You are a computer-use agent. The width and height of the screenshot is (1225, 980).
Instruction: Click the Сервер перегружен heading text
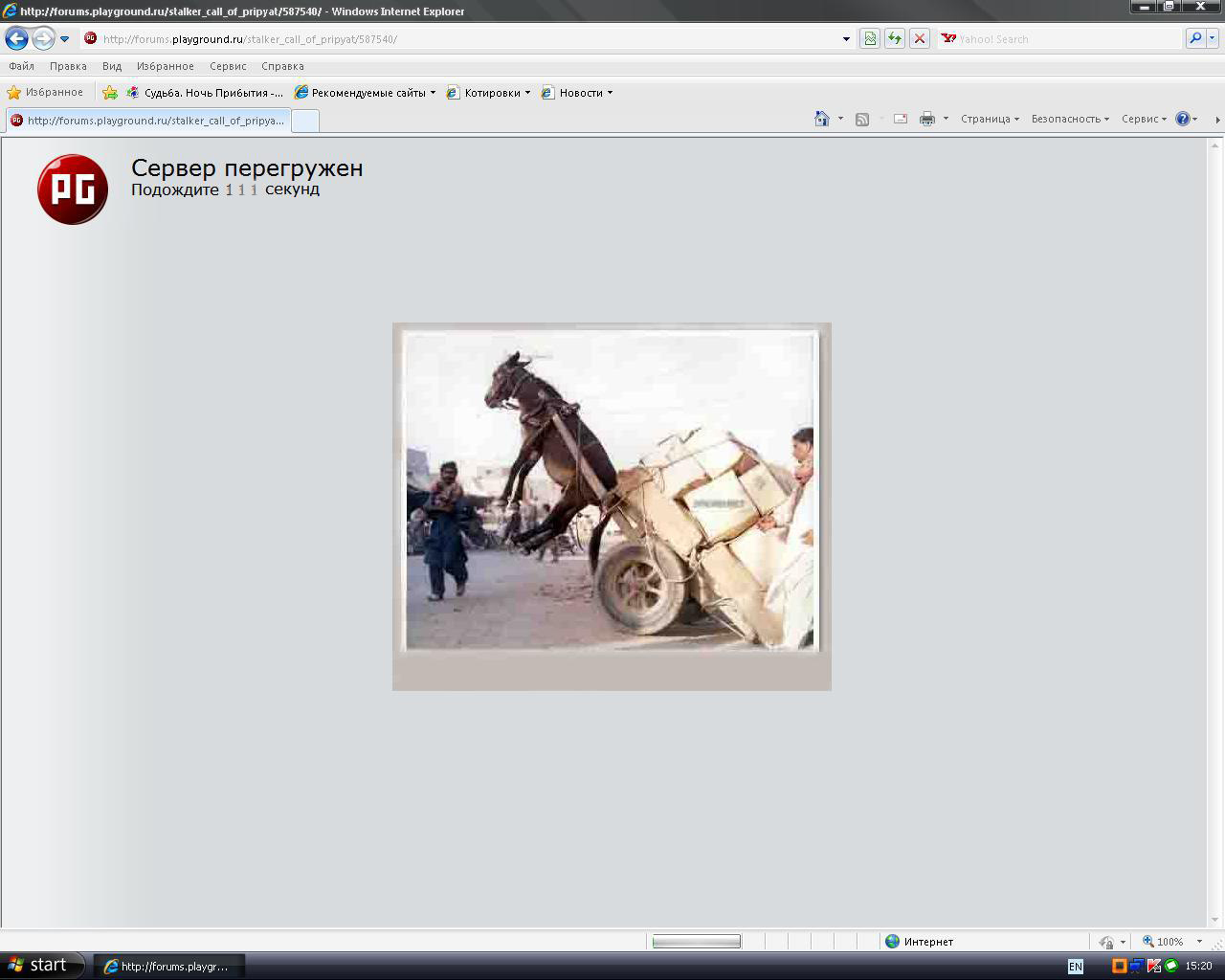click(x=247, y=167)
